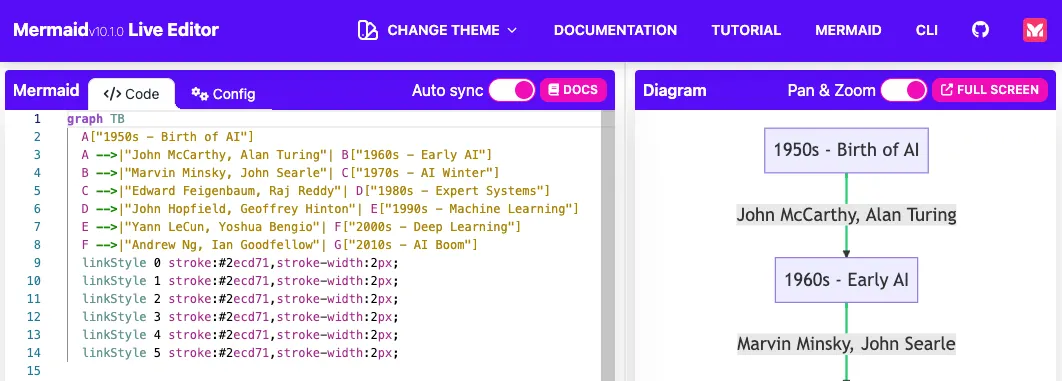This screenshot has height=381, width=1062.
Task: Click code line defining A 1950s node
Action: [167, 137]
